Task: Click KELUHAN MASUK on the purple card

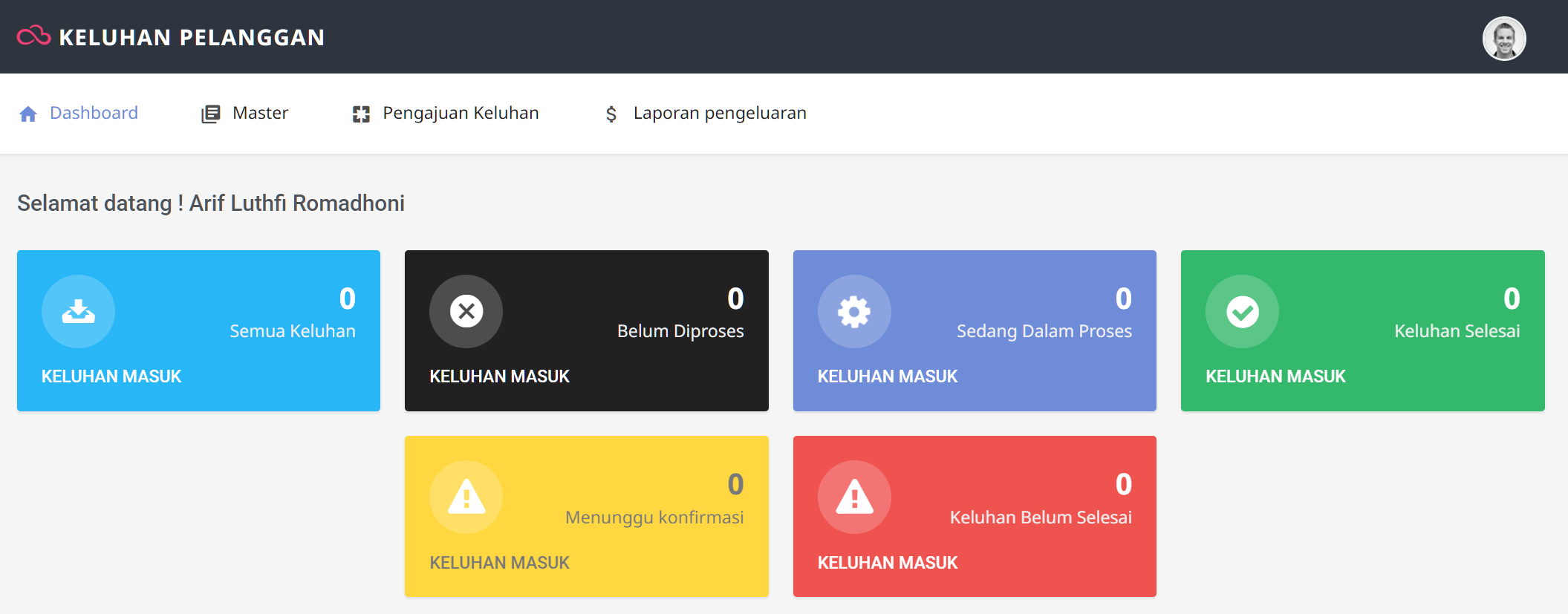Action: (888, 376)
